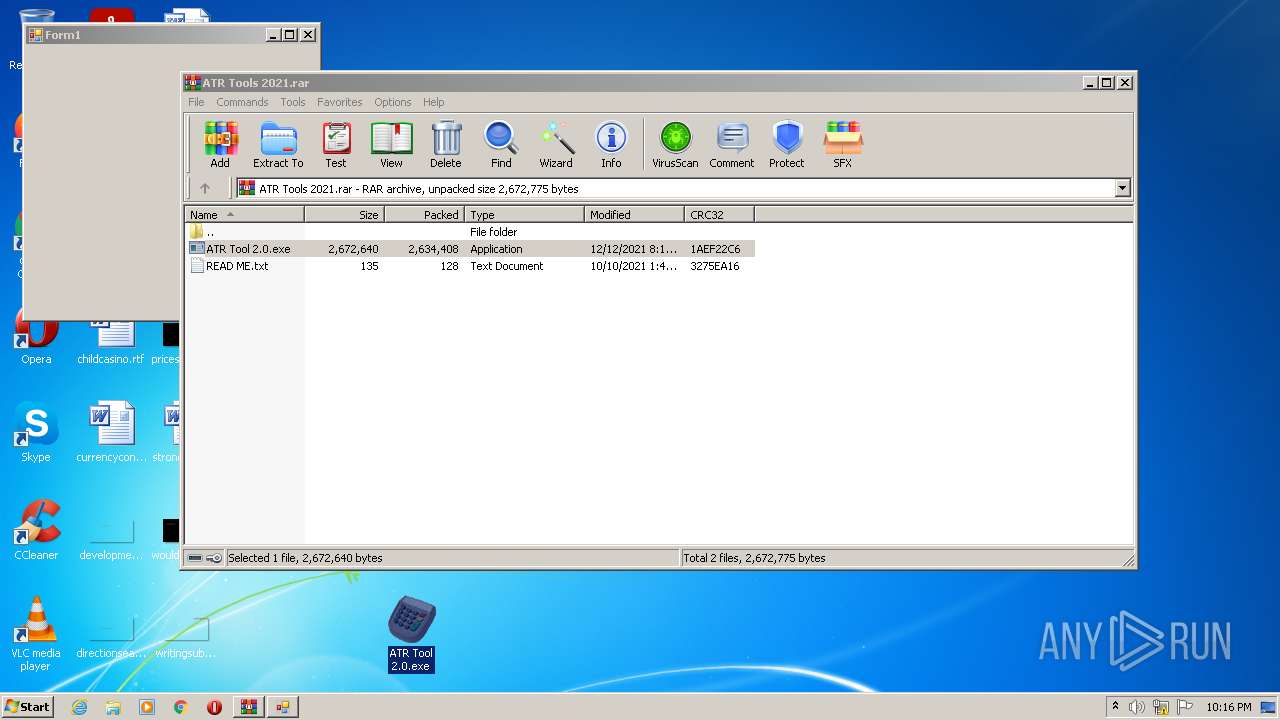The image size is (1280, 720).
Task: Open Windows Explorer folder from taskbar
Action: coord(113,707)
